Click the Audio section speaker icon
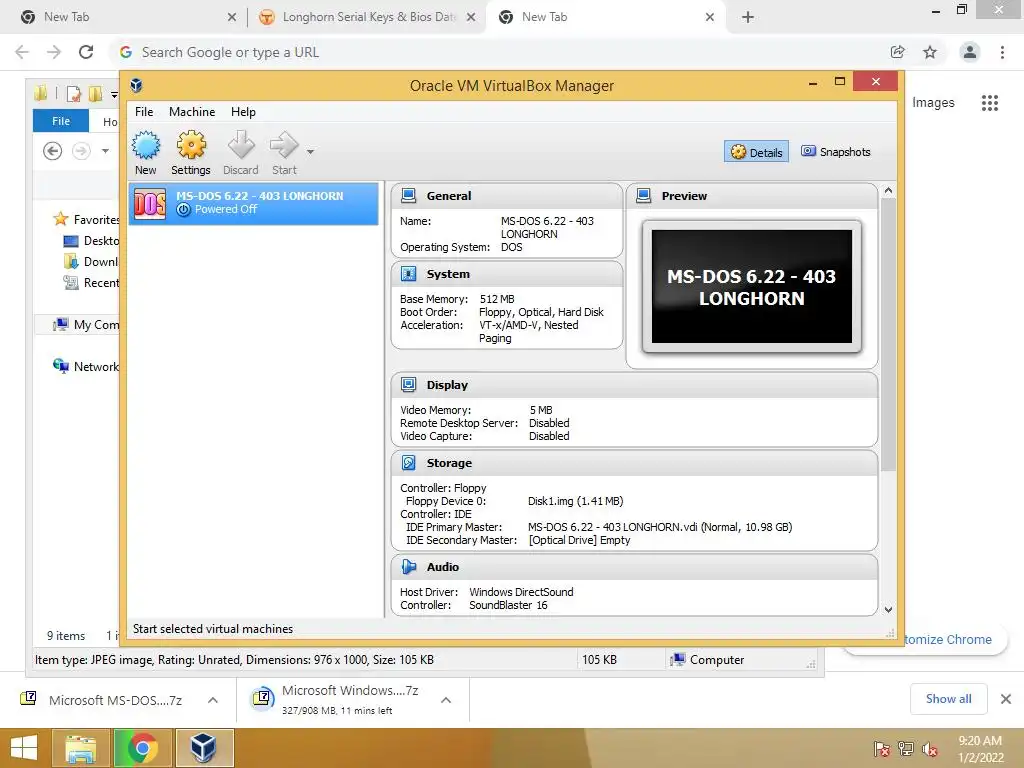Image resolution: width=1024 pixels, height=768 pixels. tap(409, 566)
